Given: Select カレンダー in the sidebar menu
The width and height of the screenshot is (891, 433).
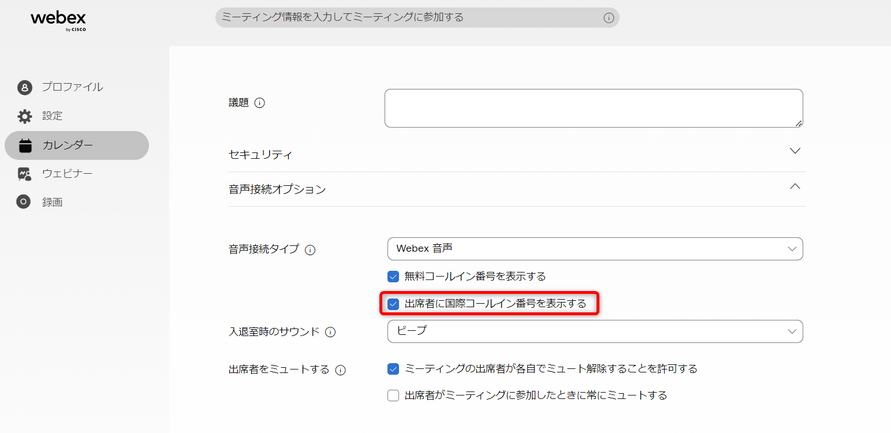Looking at the screenshot, I should (x=77, y=145).
